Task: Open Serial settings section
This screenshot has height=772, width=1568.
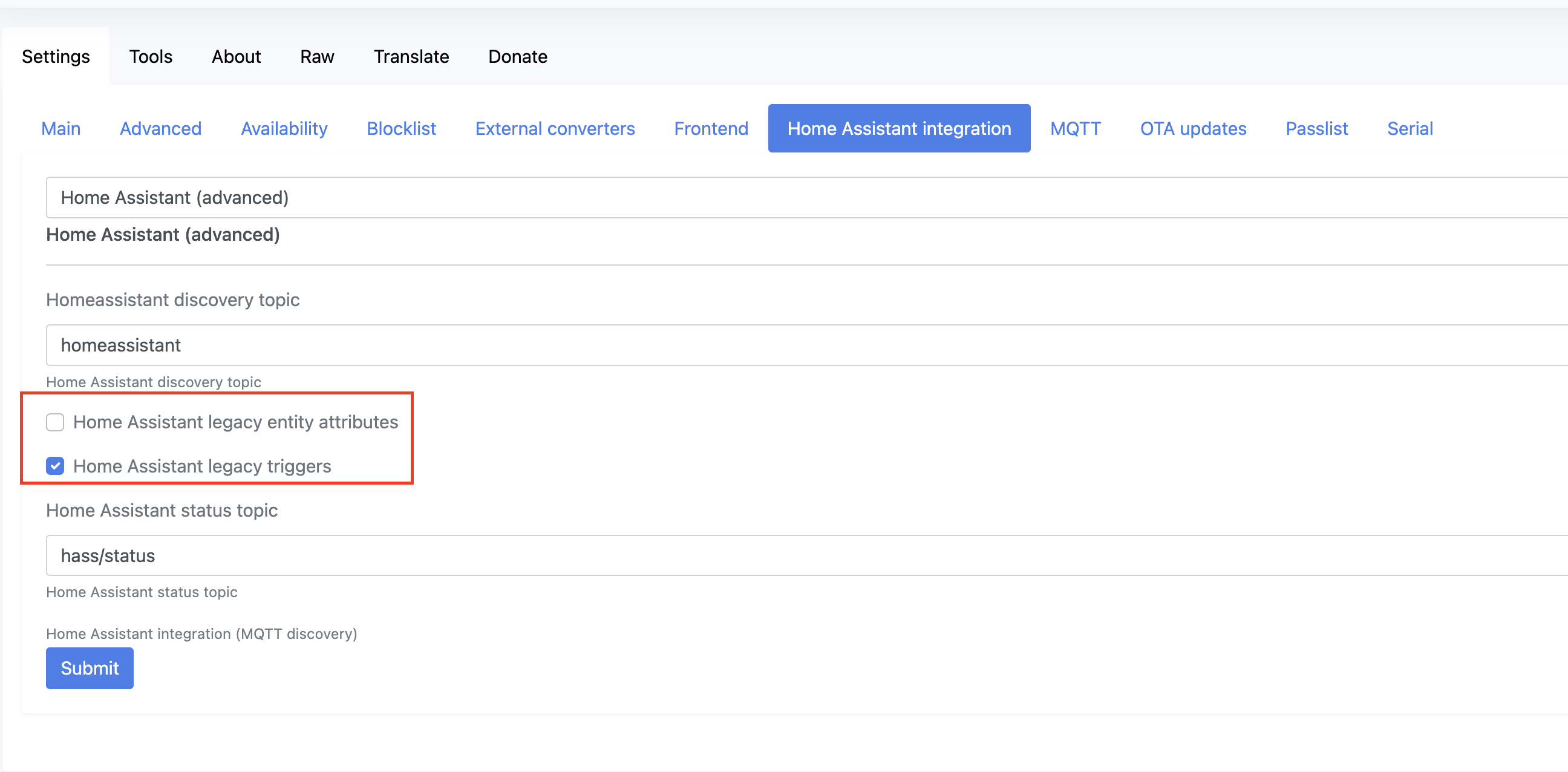Action: pos(1410,128)
